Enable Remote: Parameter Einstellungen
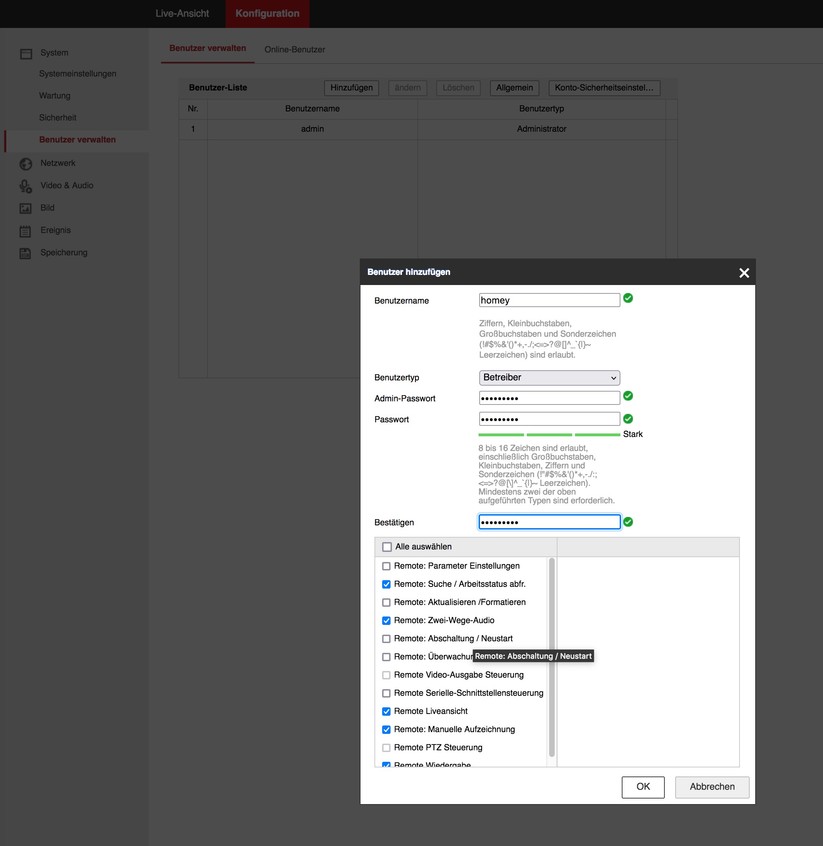823x846 pixels. click(386, 565)
